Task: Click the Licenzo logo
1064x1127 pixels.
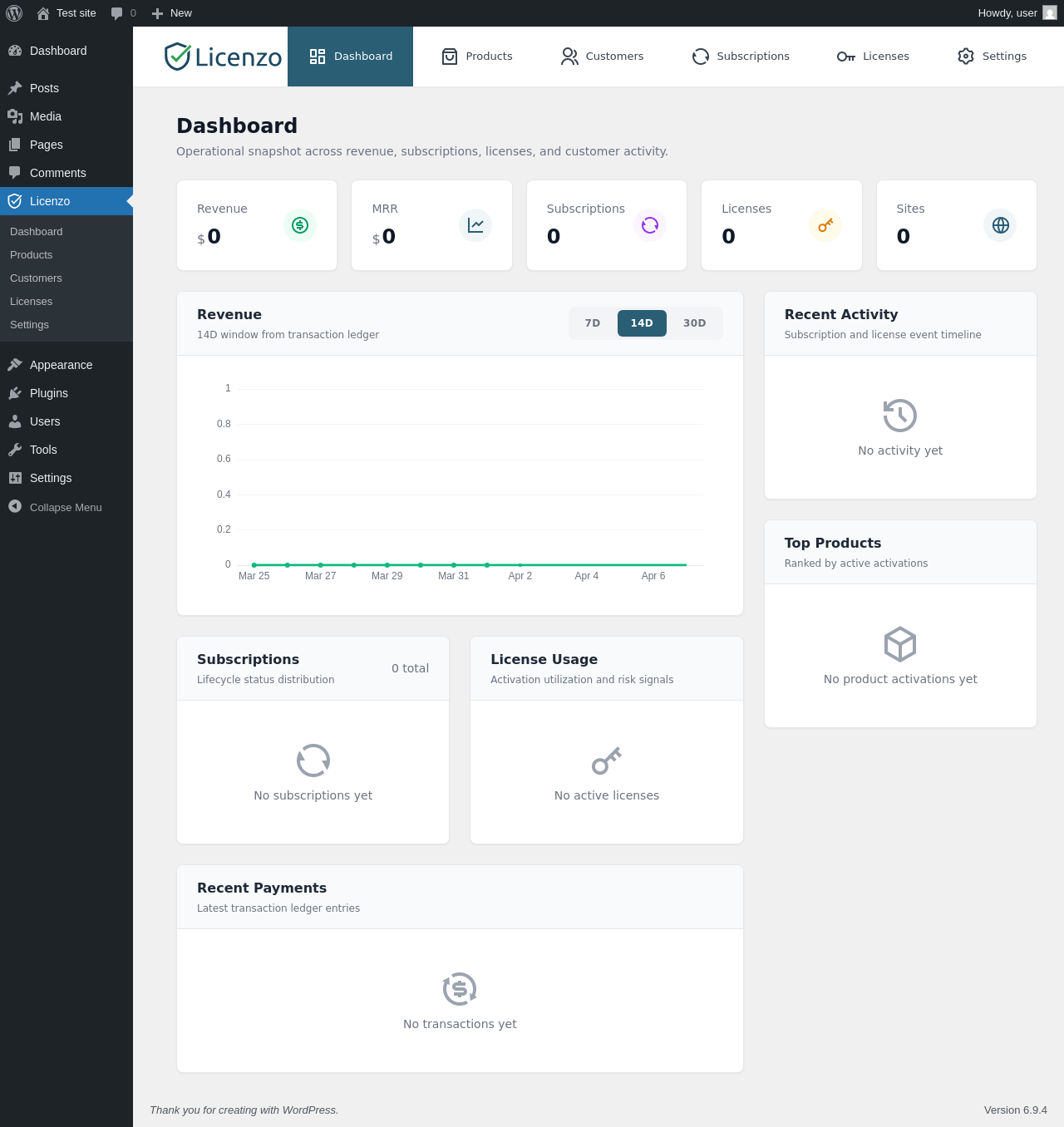Action: [x=223, y=57]
